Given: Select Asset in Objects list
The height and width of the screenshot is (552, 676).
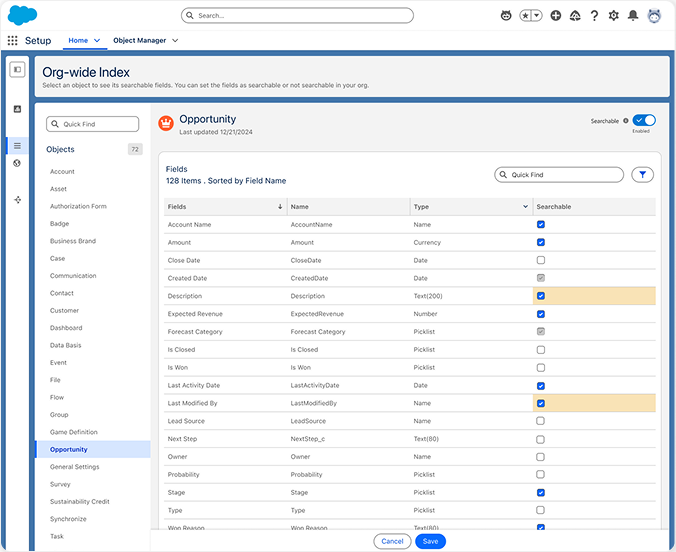Looking at the screenshot, I should point(58,189).
